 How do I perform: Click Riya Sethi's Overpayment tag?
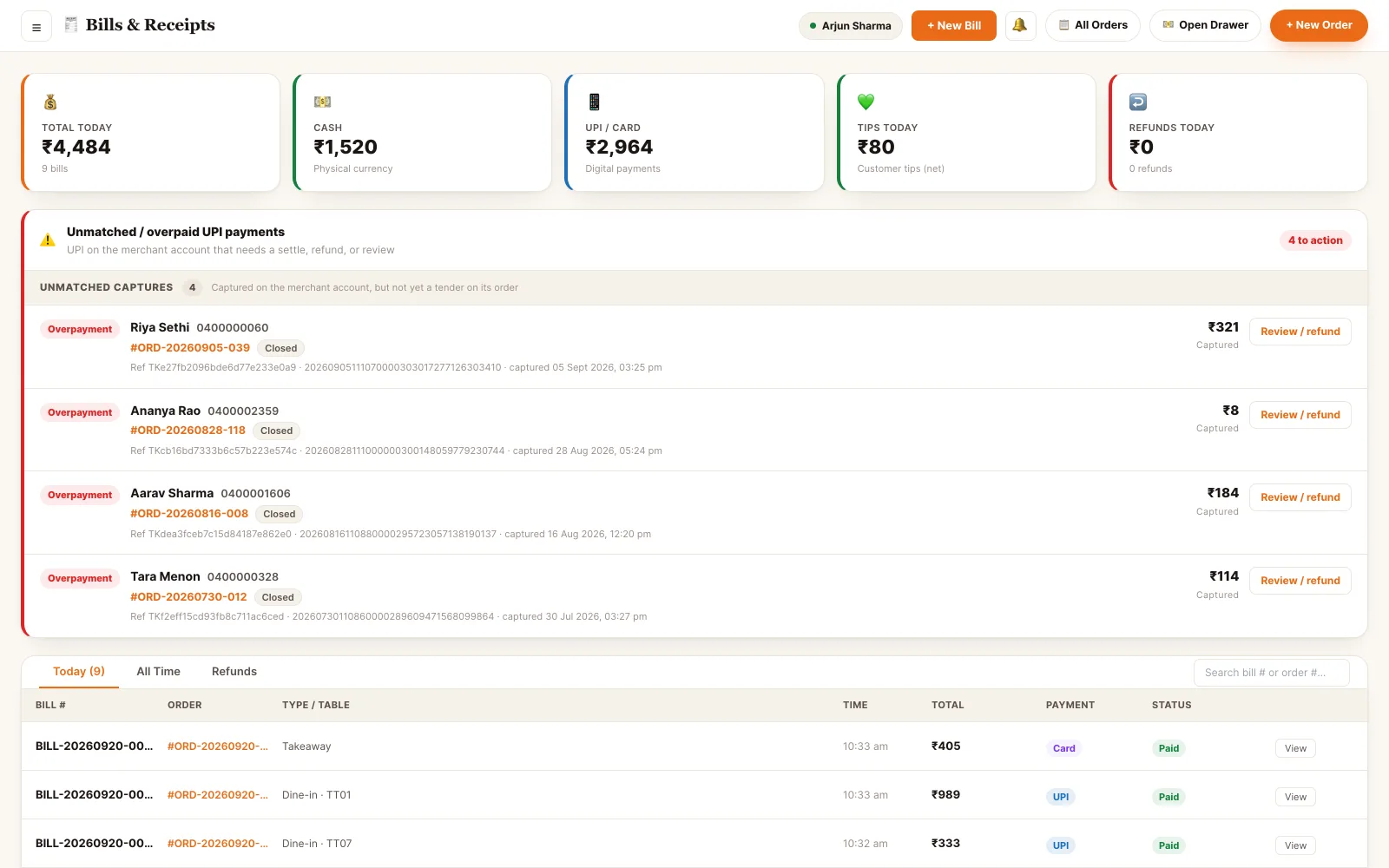80,329
